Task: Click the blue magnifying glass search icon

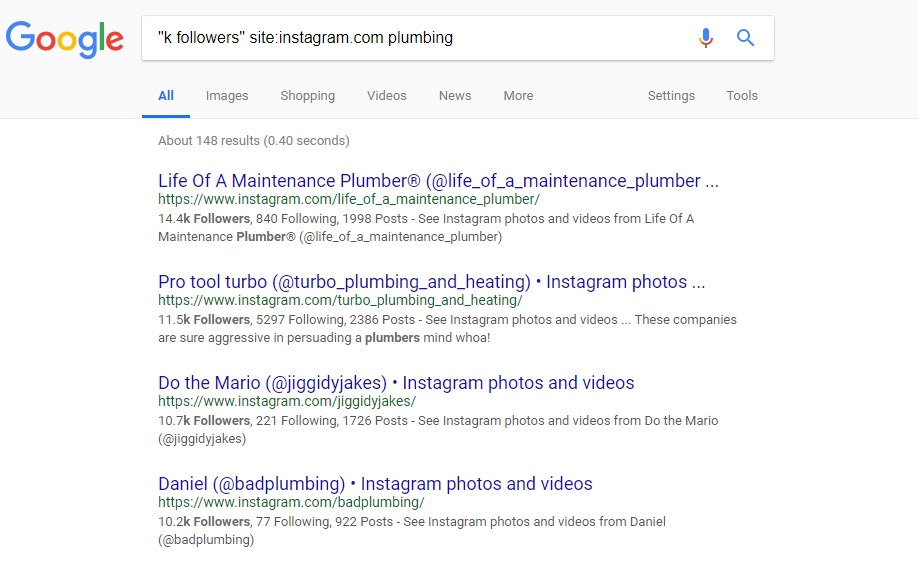Action: [x=745, y=38]
